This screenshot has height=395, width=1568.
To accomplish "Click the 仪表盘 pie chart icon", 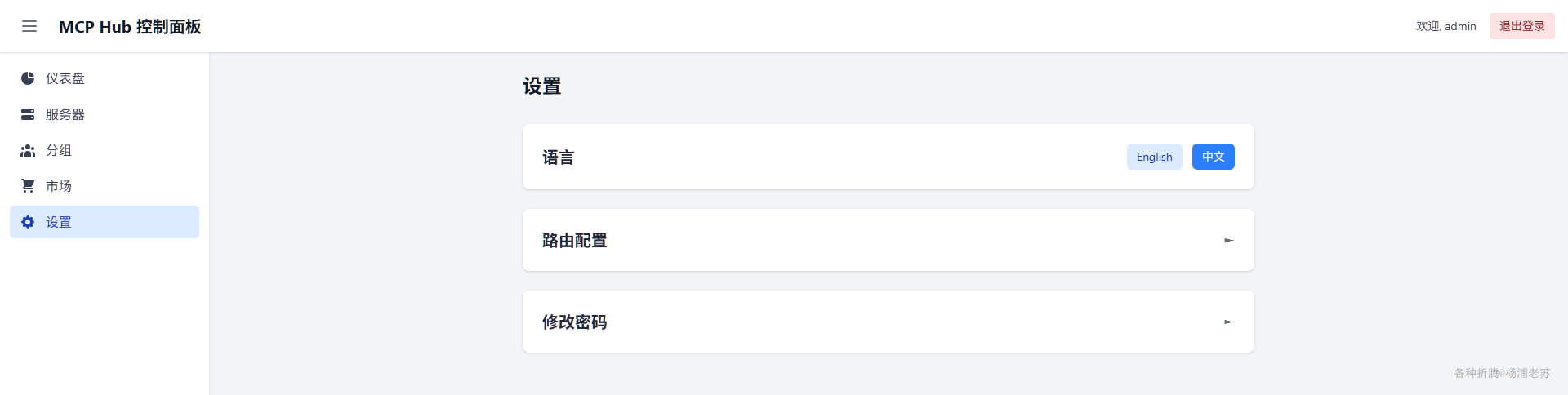I will 28,78.
